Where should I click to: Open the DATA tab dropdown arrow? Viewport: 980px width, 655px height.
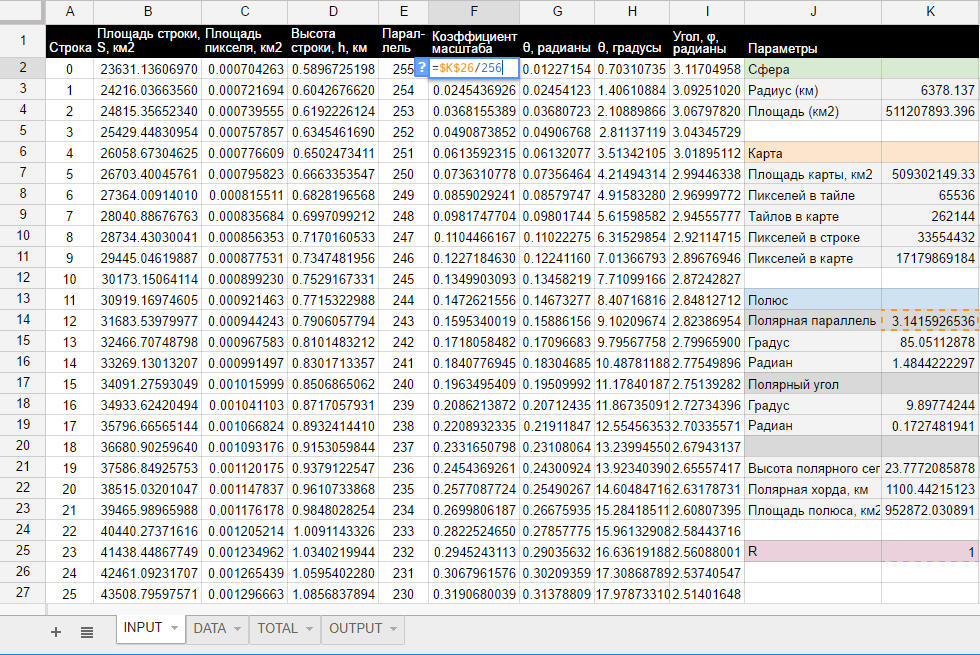pyautogui.click(x=237, y=629)
